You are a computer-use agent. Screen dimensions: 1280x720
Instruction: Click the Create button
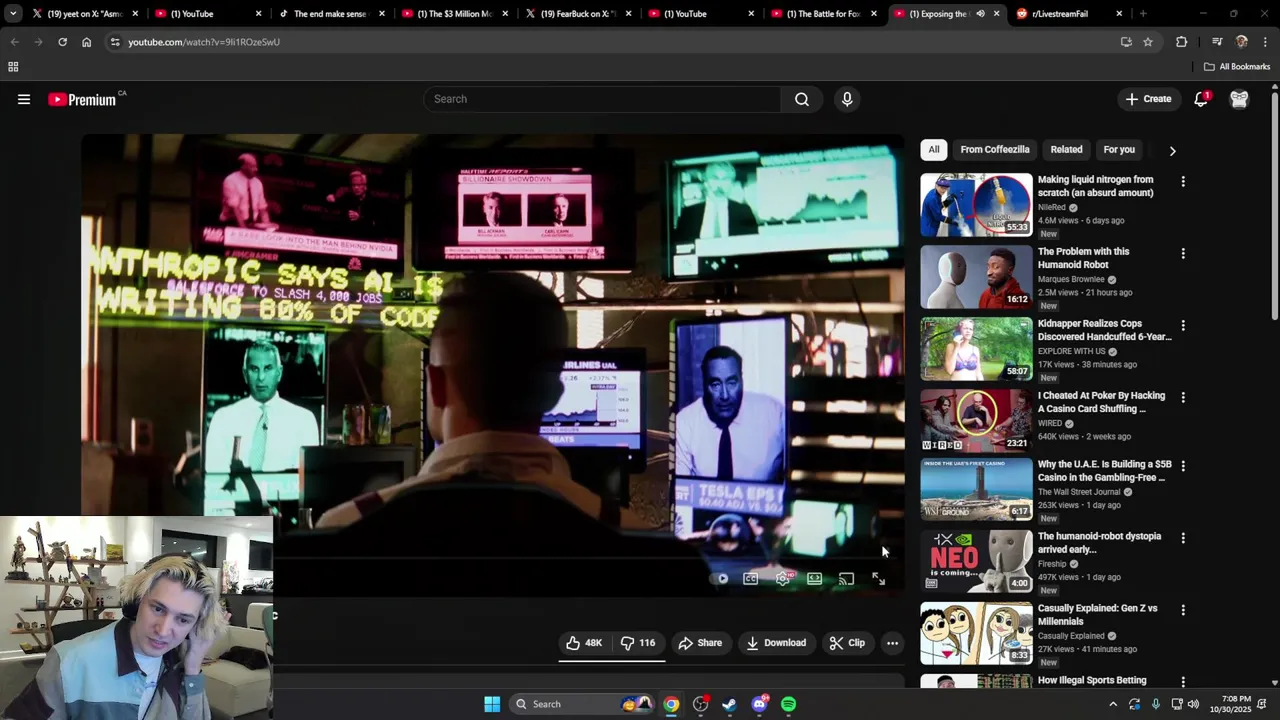tap(1148, 99)
